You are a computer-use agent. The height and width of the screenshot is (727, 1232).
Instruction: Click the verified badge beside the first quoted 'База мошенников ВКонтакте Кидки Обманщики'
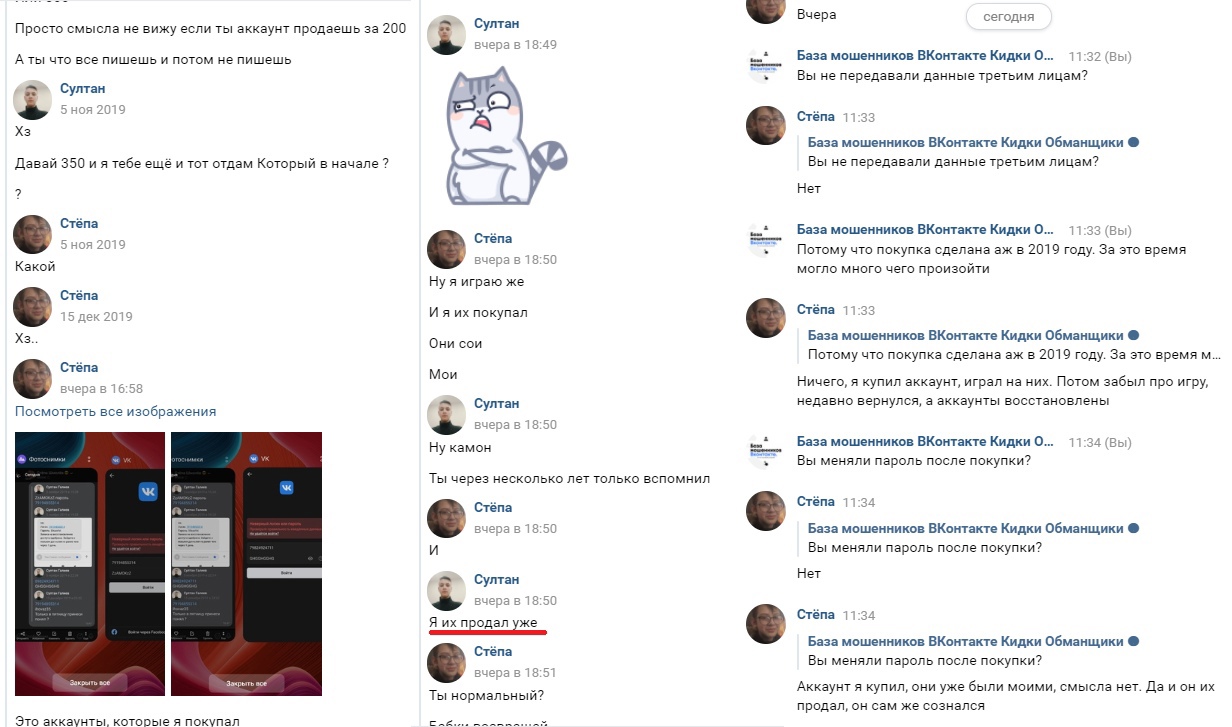pos(1134,142)
